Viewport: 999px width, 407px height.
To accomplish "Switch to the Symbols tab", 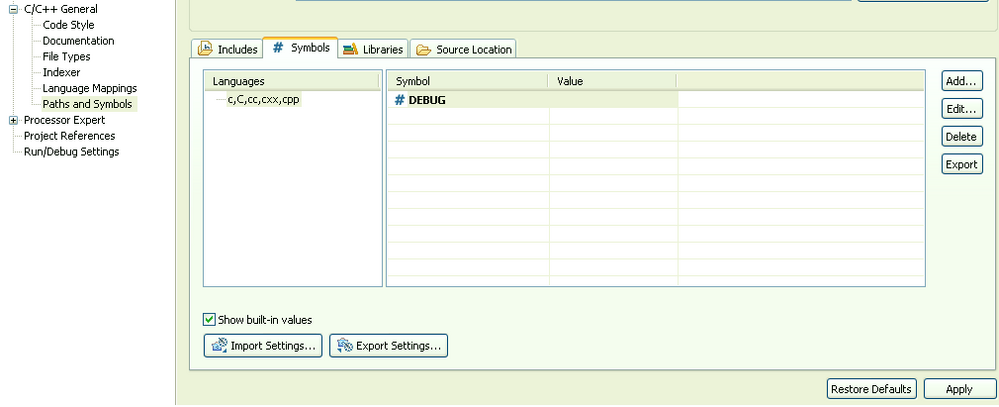I will click(300, 48).
